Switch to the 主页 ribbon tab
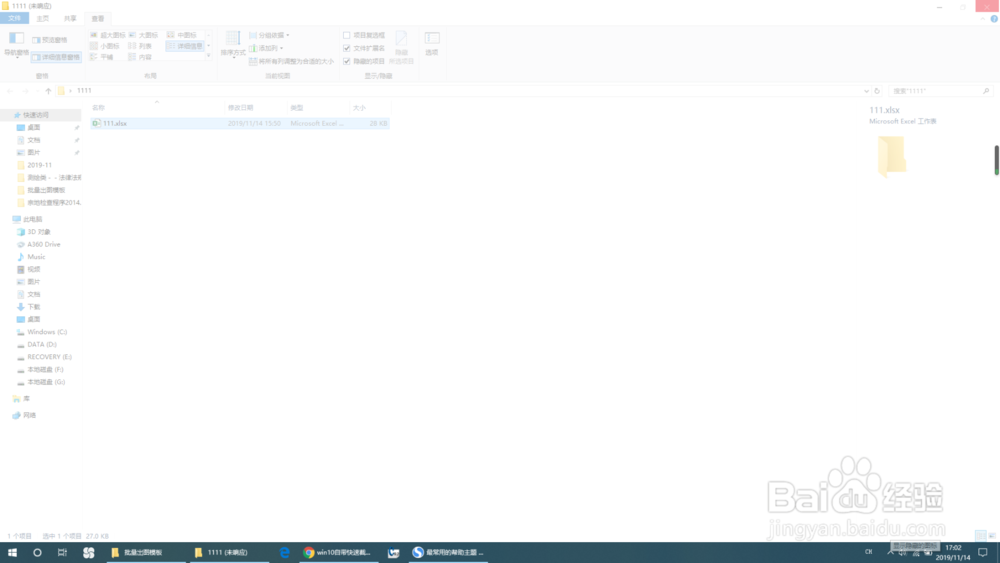The height and width of the screenshot is (563, 1000). point(43,18)
